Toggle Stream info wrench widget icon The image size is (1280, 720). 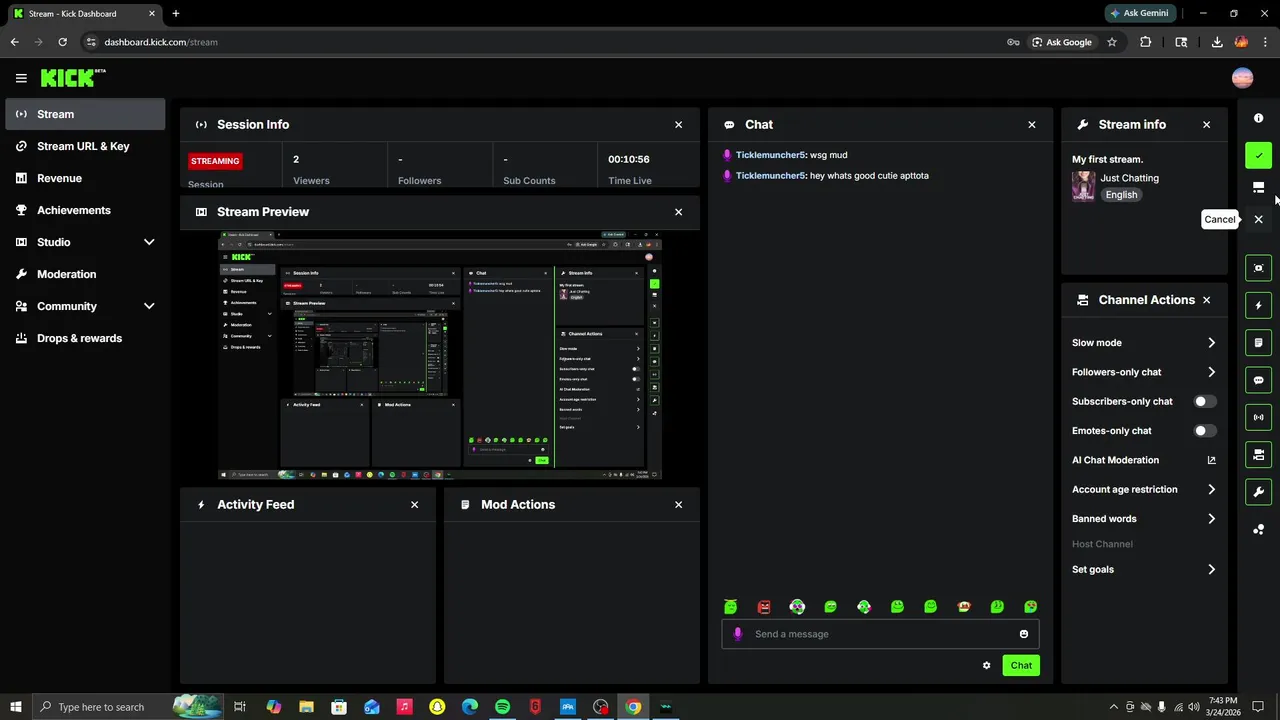pyautogui.click(x=1258, y=492)
